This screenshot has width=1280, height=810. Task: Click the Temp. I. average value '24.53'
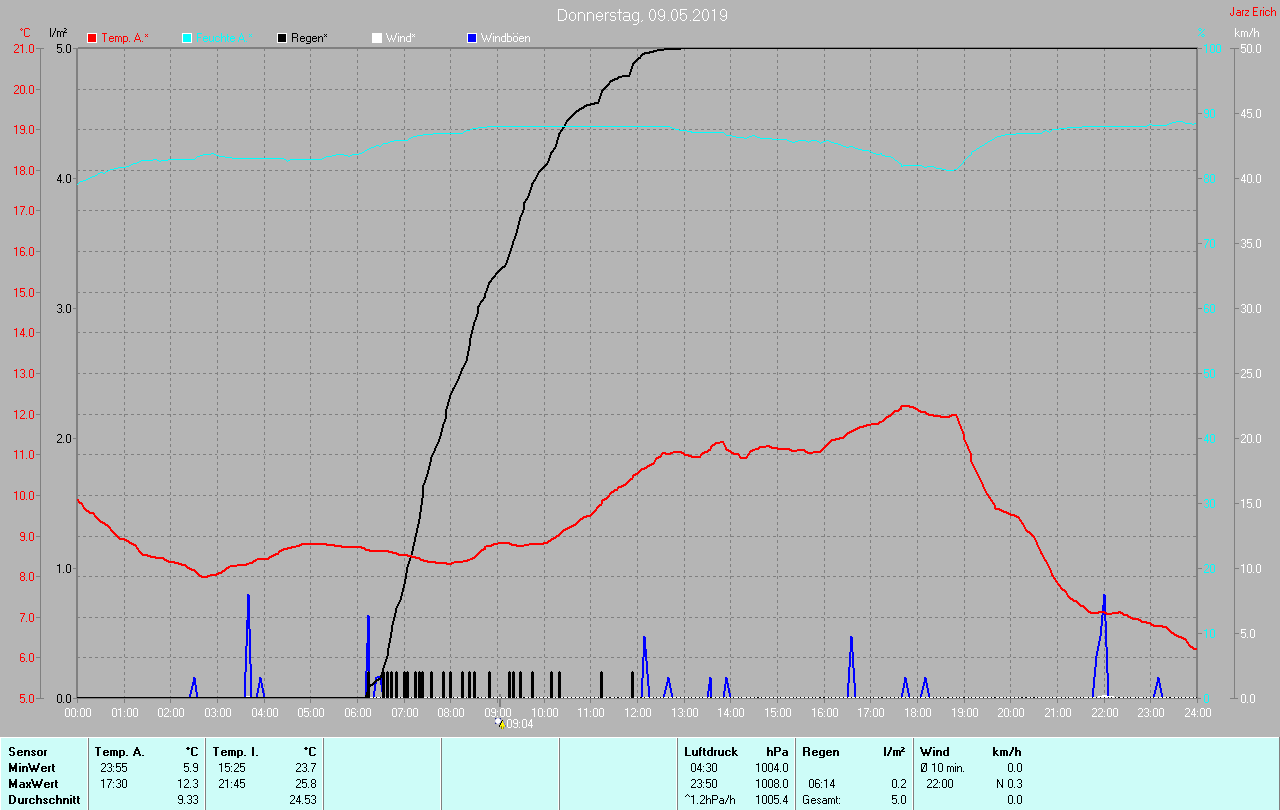point(303,800)
